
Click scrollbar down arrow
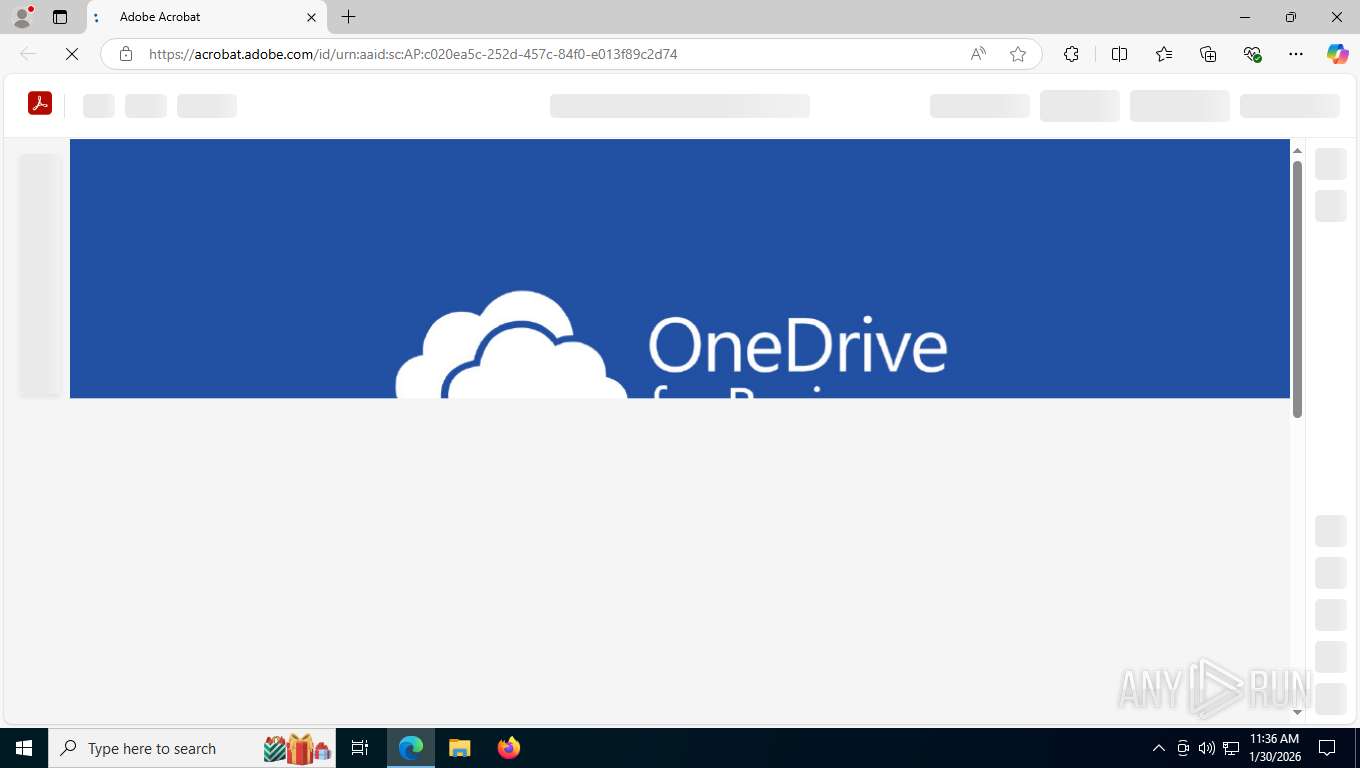[1298, 712]
